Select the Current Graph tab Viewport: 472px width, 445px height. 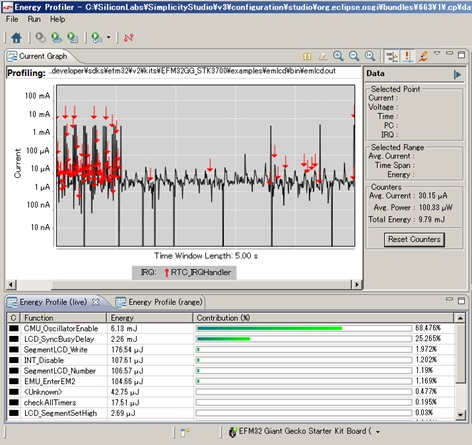[43, 56]
